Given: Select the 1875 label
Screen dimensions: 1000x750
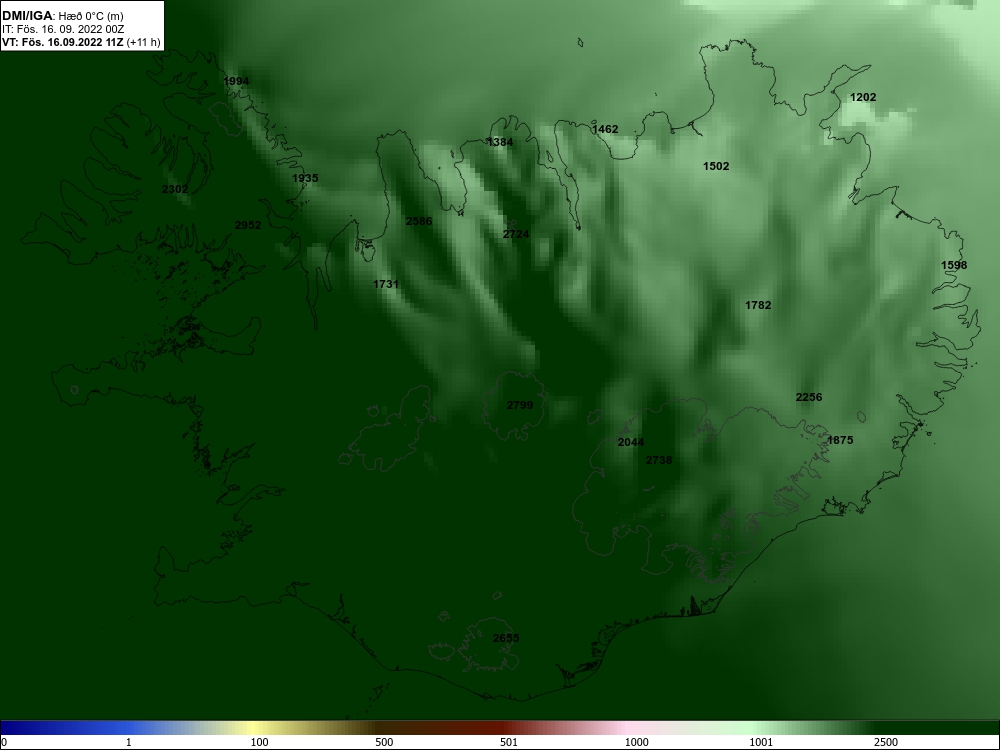Looking at the screenshot, I should 840,440.
